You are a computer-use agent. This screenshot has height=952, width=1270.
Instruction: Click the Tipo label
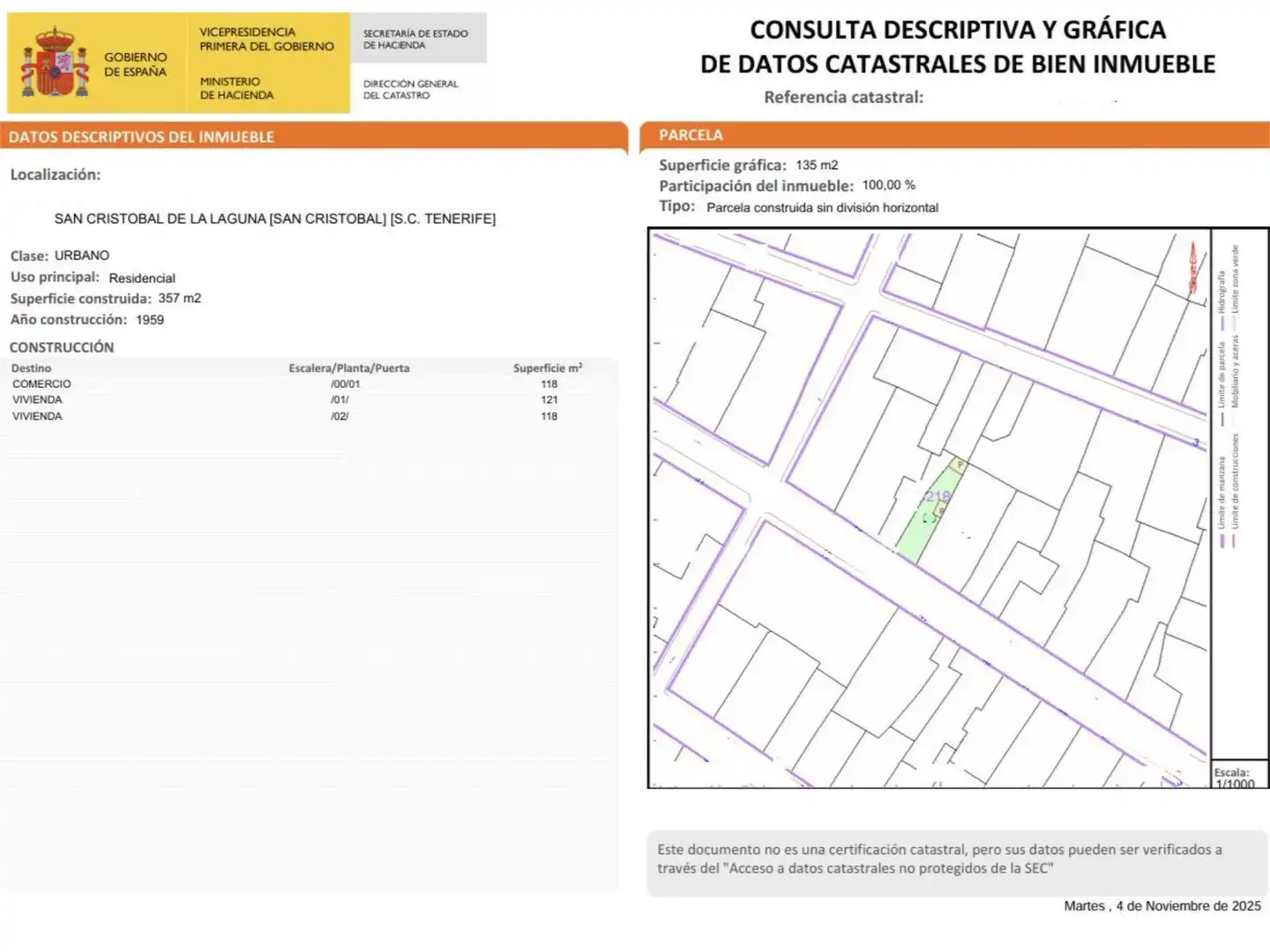click(676, 206)
